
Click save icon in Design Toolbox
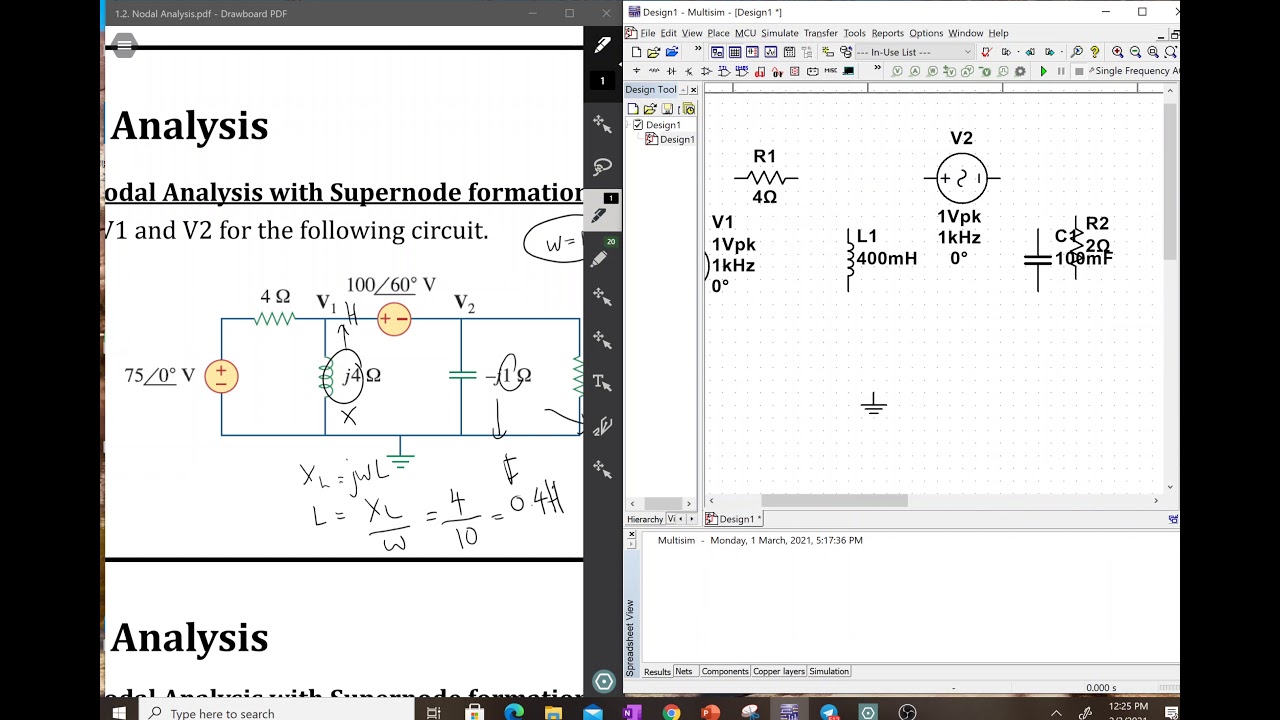click(x=666, y=108)
